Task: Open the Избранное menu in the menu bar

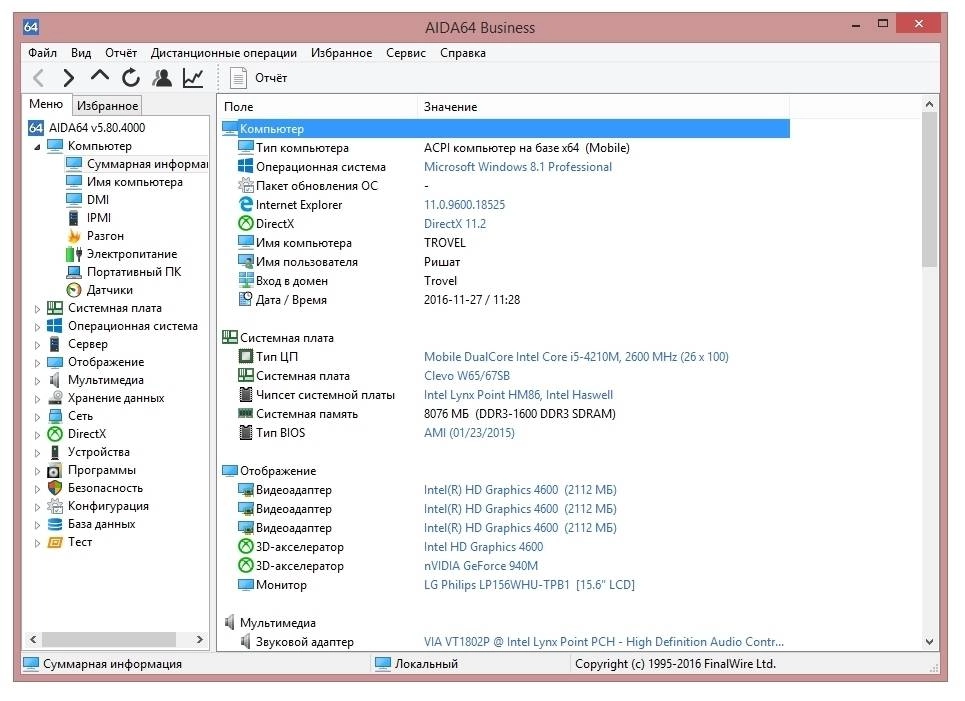Action: point(341,53)
